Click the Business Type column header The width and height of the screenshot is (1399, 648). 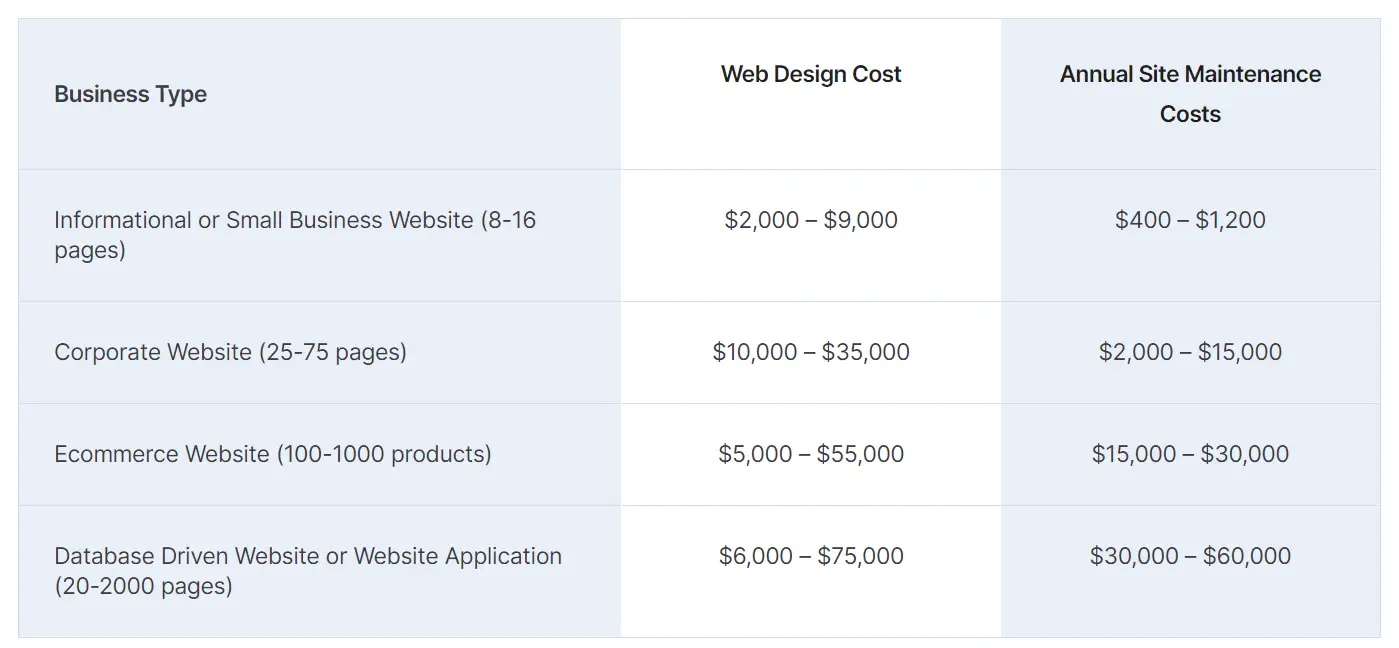[131, 94]
